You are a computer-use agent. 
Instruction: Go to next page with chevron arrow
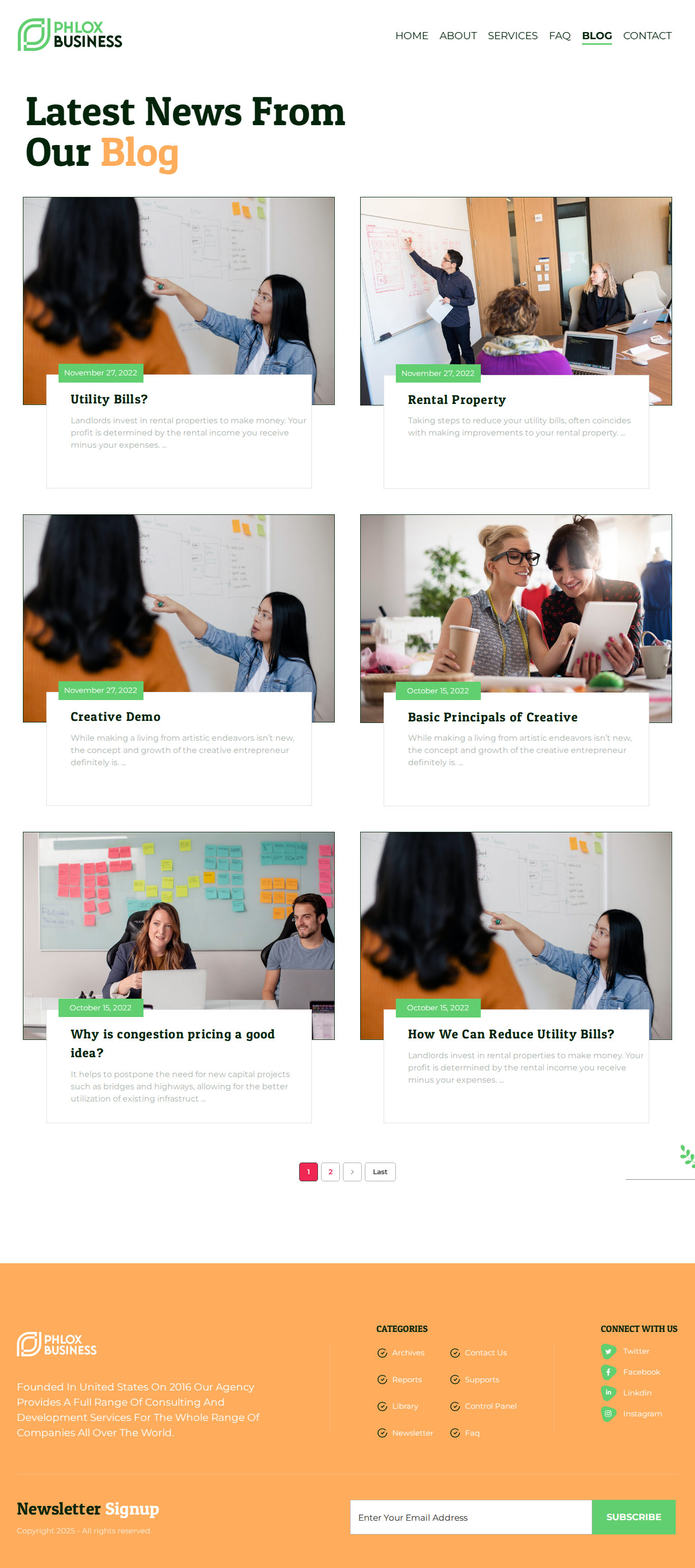pos(353,1172)
